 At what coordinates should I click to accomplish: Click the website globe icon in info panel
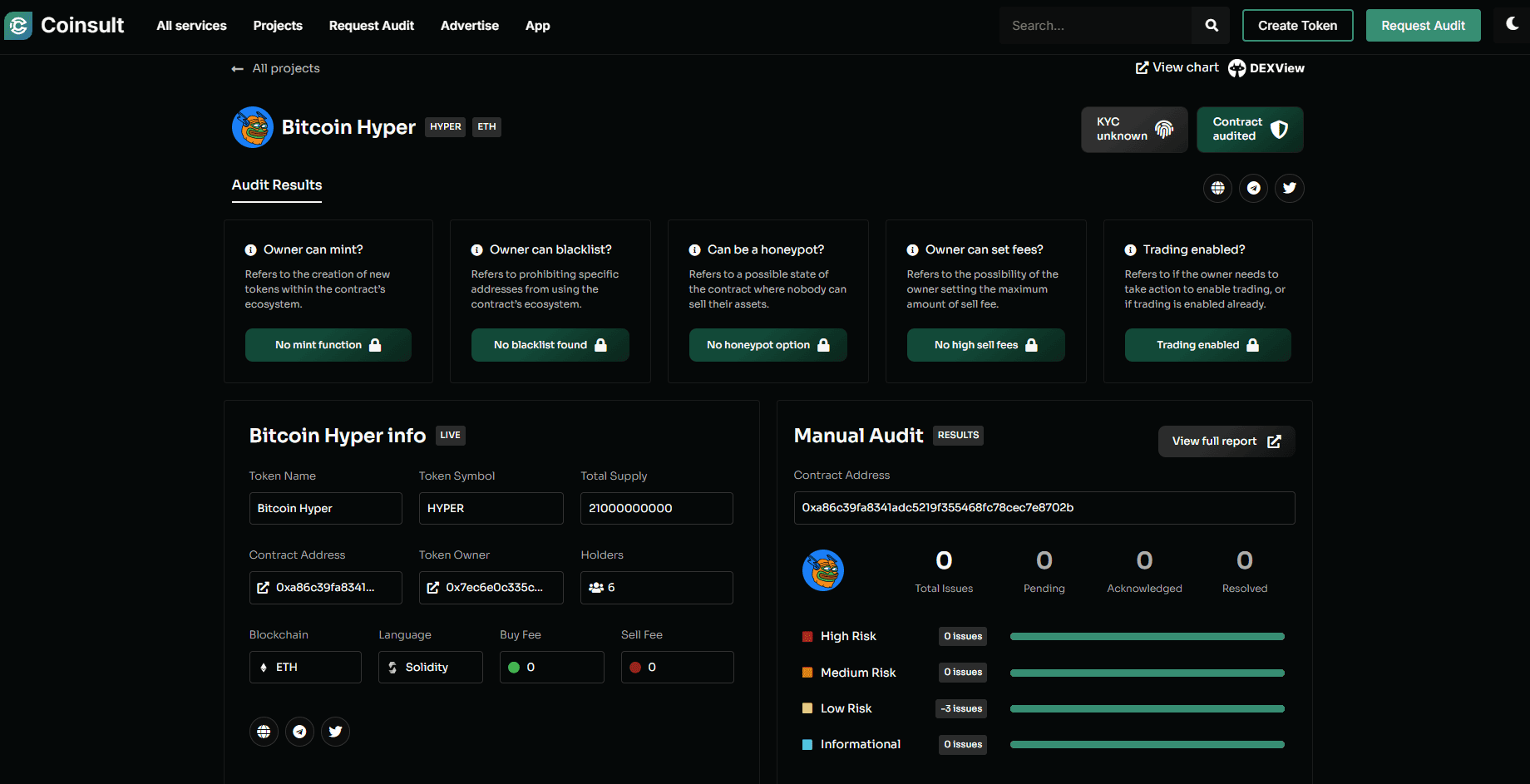pyautogui.click(x=264, y=732)
